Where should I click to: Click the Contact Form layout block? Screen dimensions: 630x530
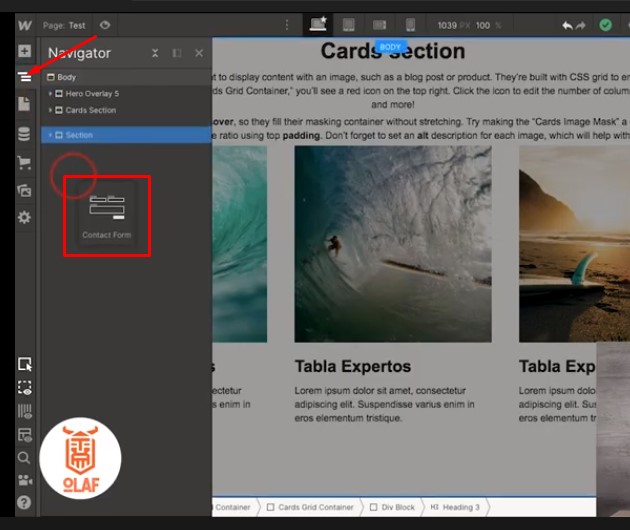(x=107, y=215)
